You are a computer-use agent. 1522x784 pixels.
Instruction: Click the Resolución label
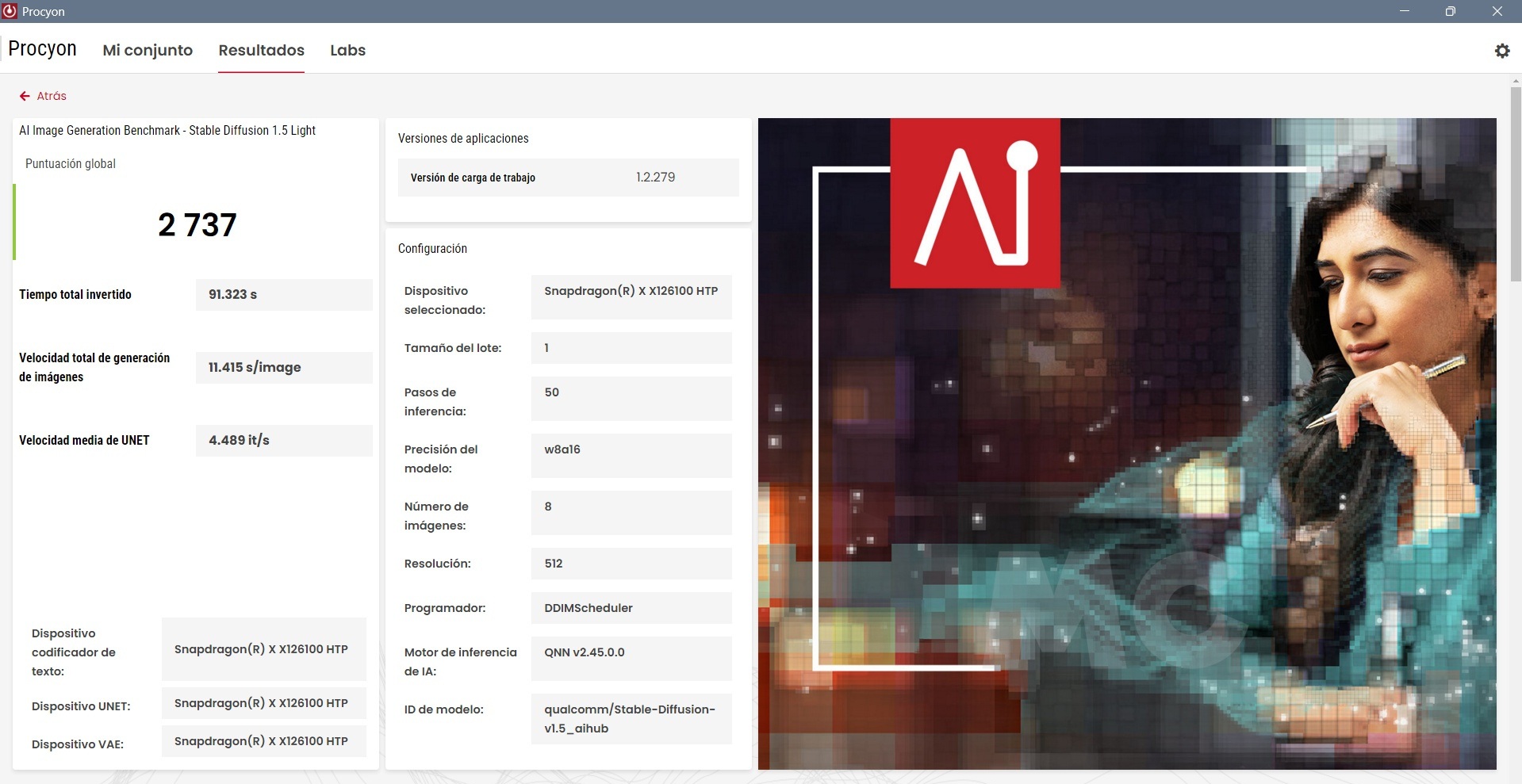(x=438, y=564)
